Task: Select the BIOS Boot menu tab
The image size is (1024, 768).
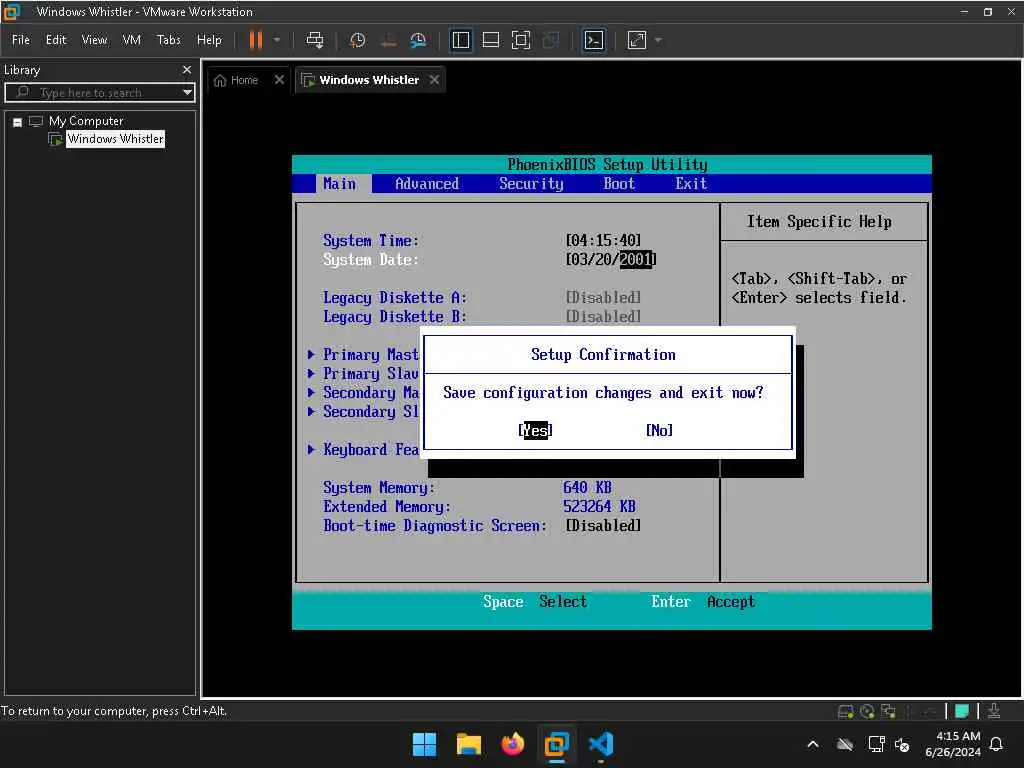Action: tap(619, 184)
